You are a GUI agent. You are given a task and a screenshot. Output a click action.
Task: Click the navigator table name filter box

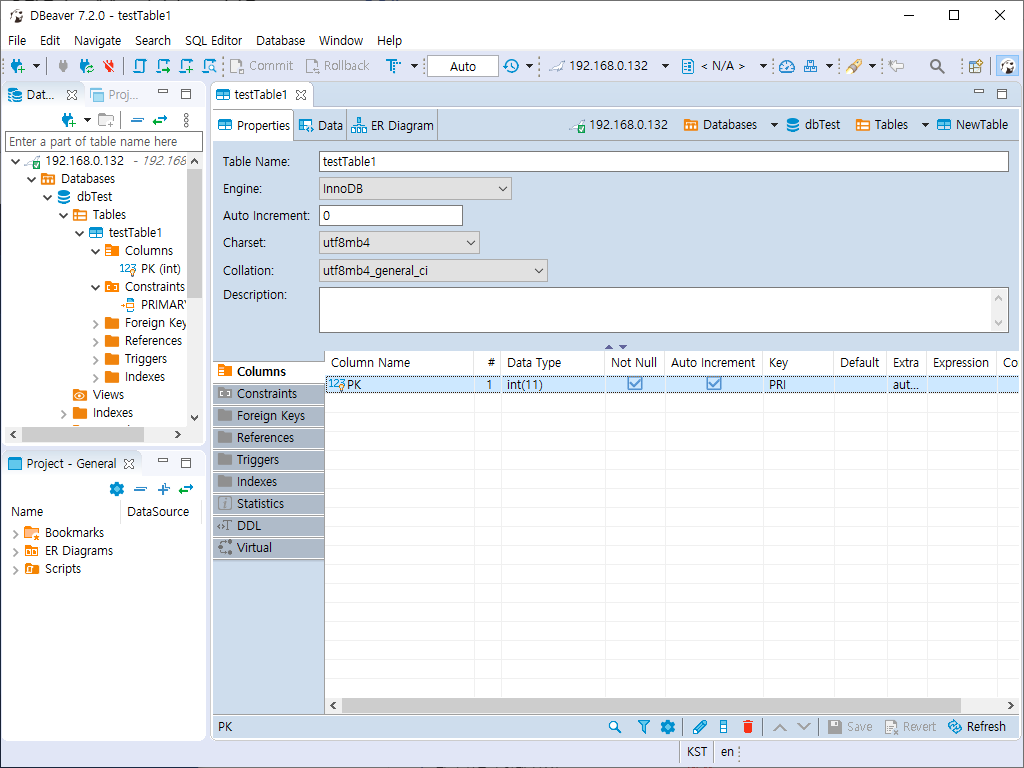[104, 142]
